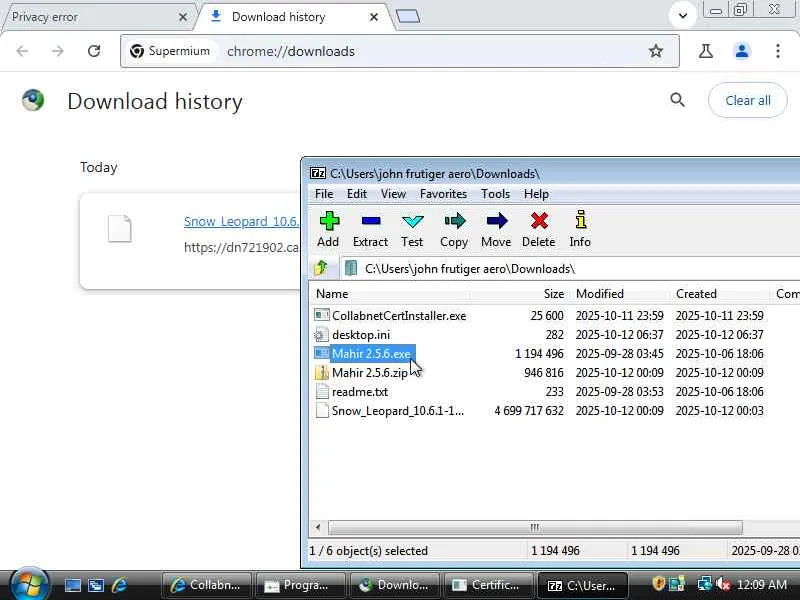This screenshot has height=600, width=800.
Task: Open the File menu in 7-Zip
Action: coord(324,194)
